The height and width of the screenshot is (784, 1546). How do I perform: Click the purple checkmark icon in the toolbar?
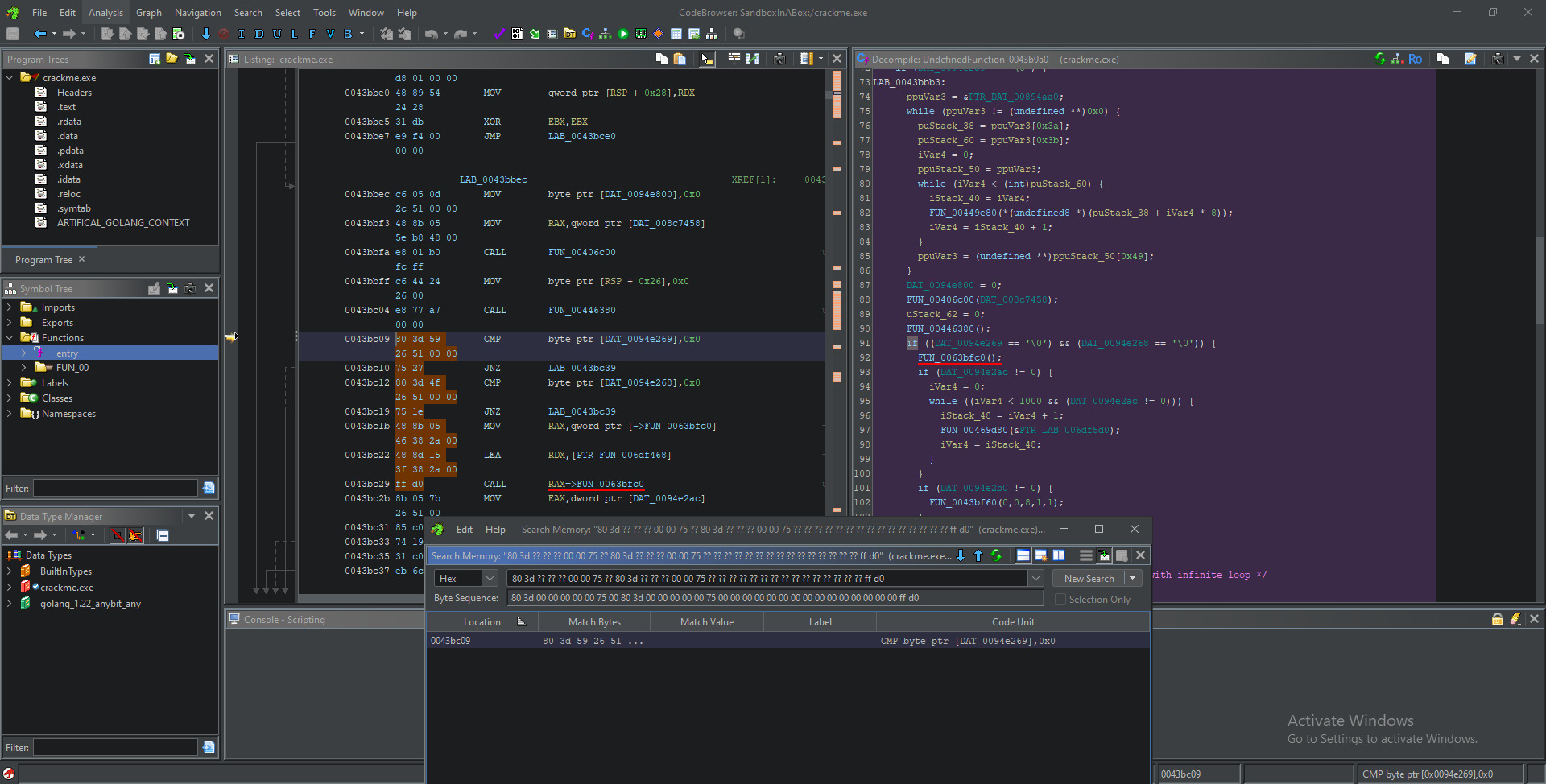(499, 34)
